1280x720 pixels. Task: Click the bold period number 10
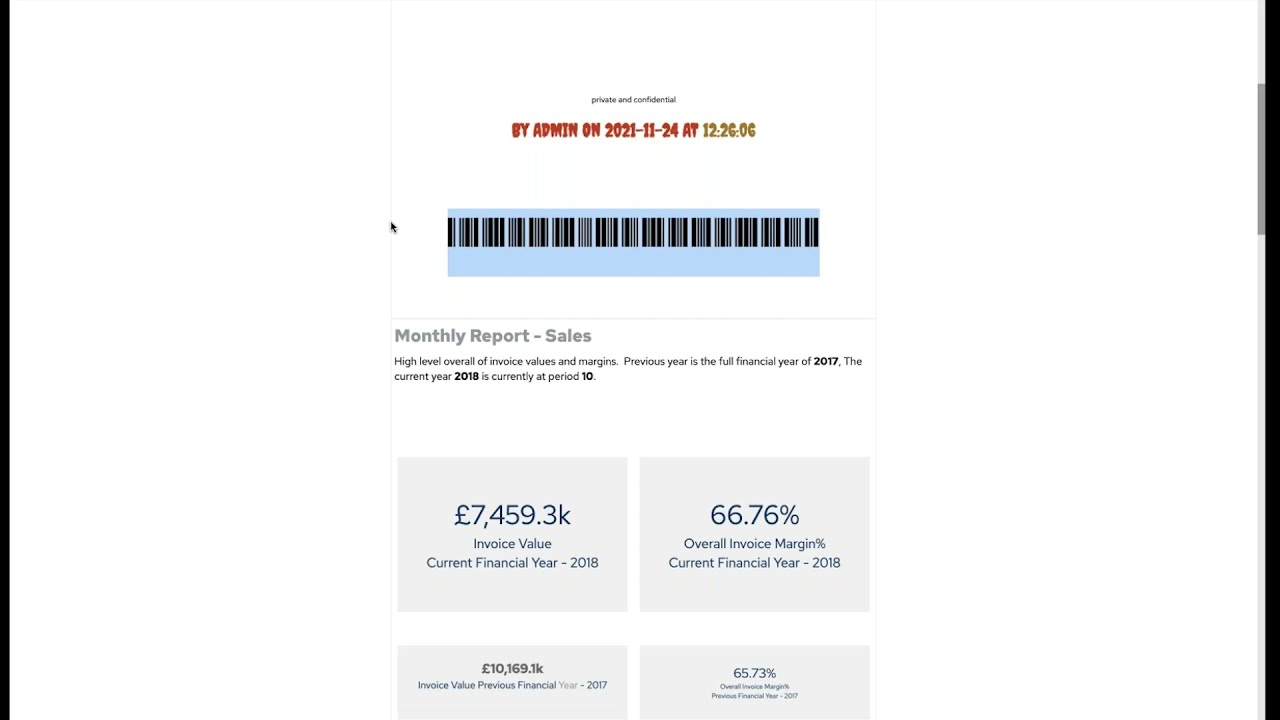[x=588, y=377]
